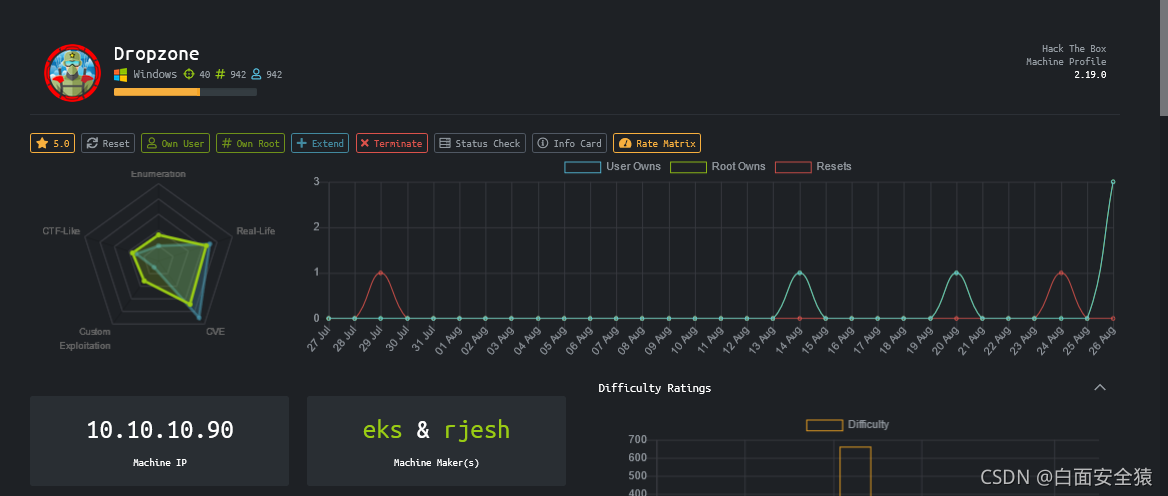The height and width of the screenshot is (496, 1168).
Task: Toggle User Owns legend series
Action: point(612,167)
